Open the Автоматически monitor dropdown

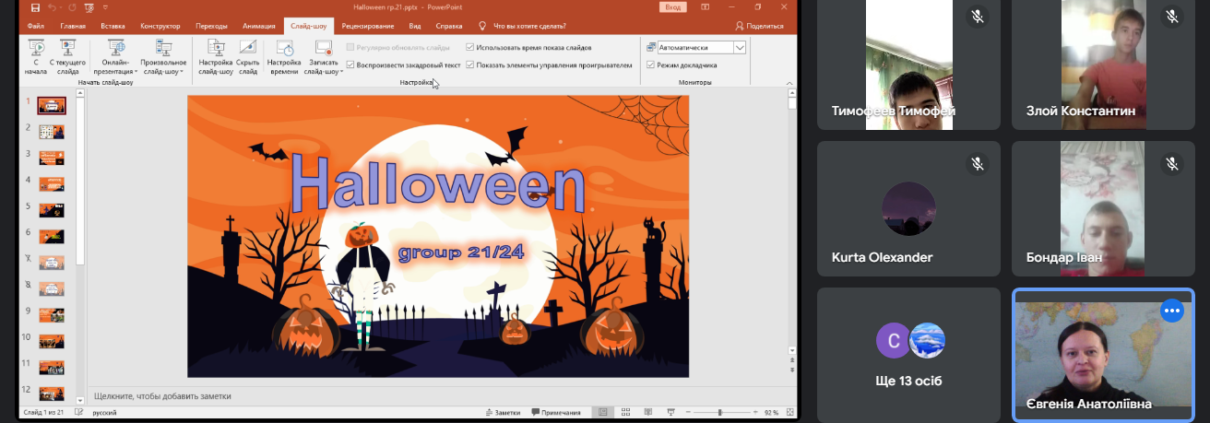740,47
